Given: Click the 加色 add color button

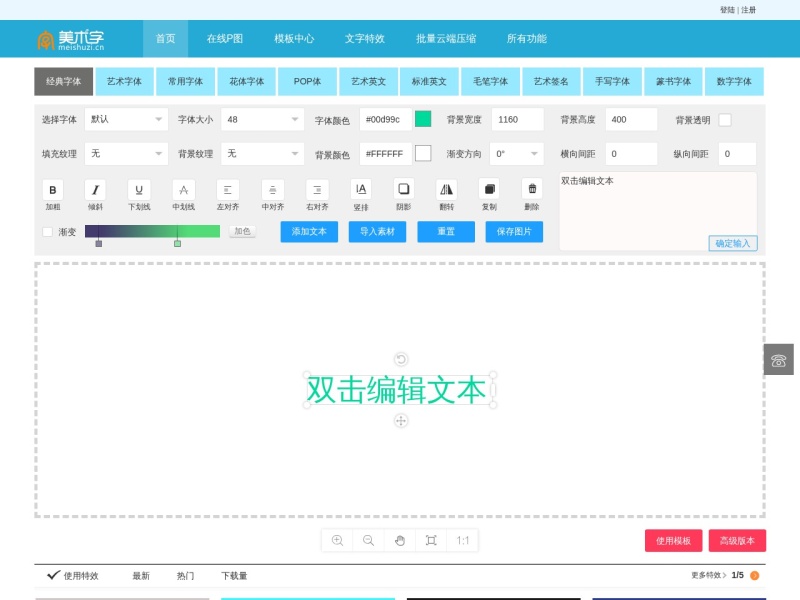Looking at the screenshot, I should click(x=242, y=231).
